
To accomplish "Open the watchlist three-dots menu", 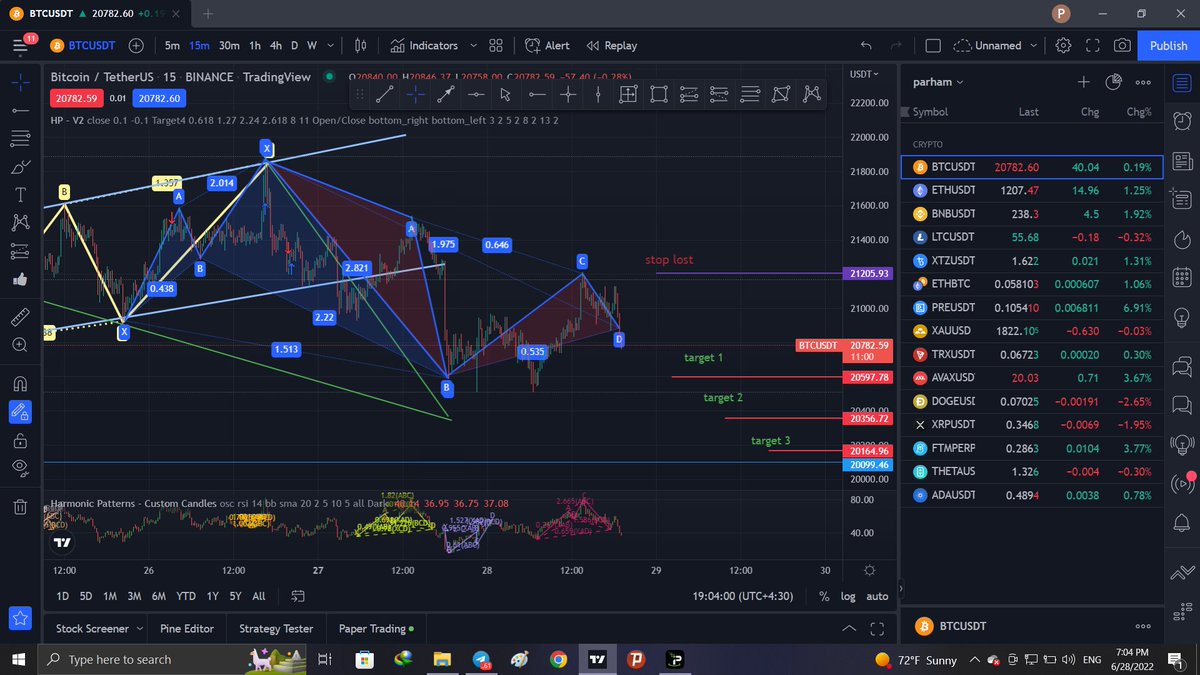I will pyautogui.click(x=1142, y=82).
